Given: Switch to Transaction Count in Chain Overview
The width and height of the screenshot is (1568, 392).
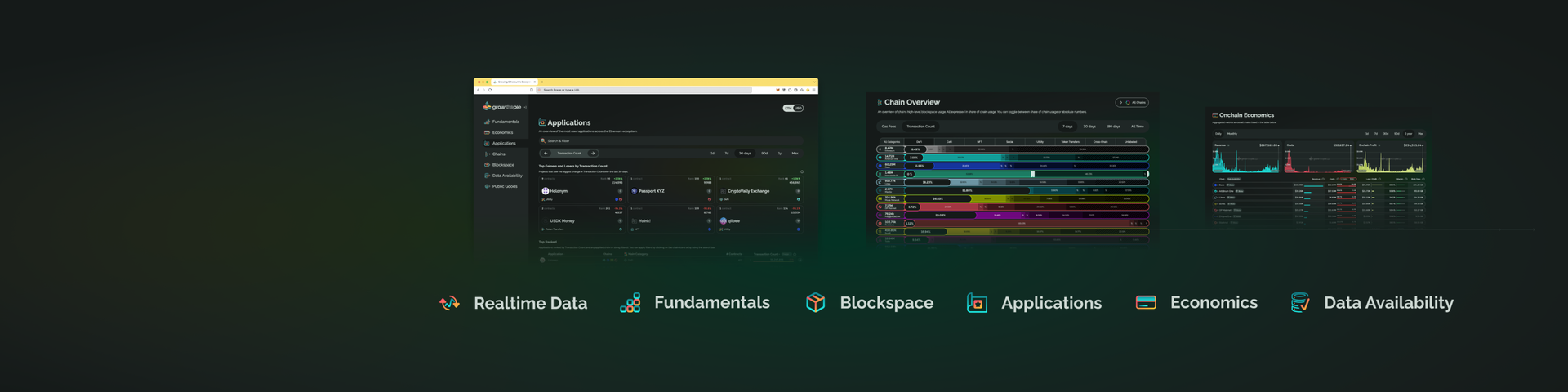Looking at the screenshot, I should [920, 127].
